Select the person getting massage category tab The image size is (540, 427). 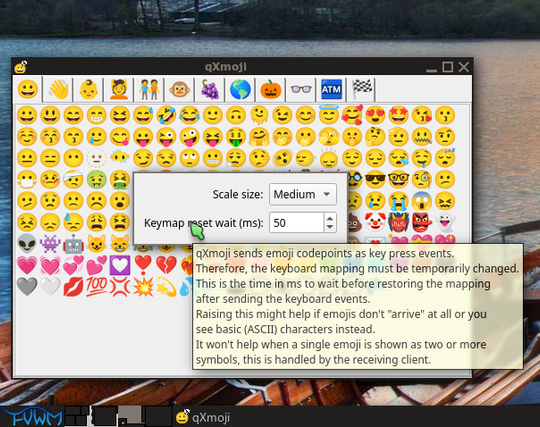[x=119, y=90]
